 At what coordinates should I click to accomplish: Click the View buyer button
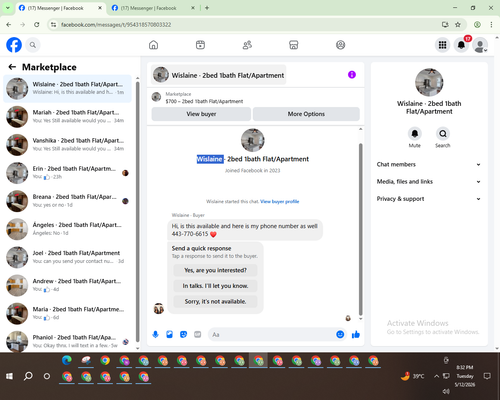point(201,114)
